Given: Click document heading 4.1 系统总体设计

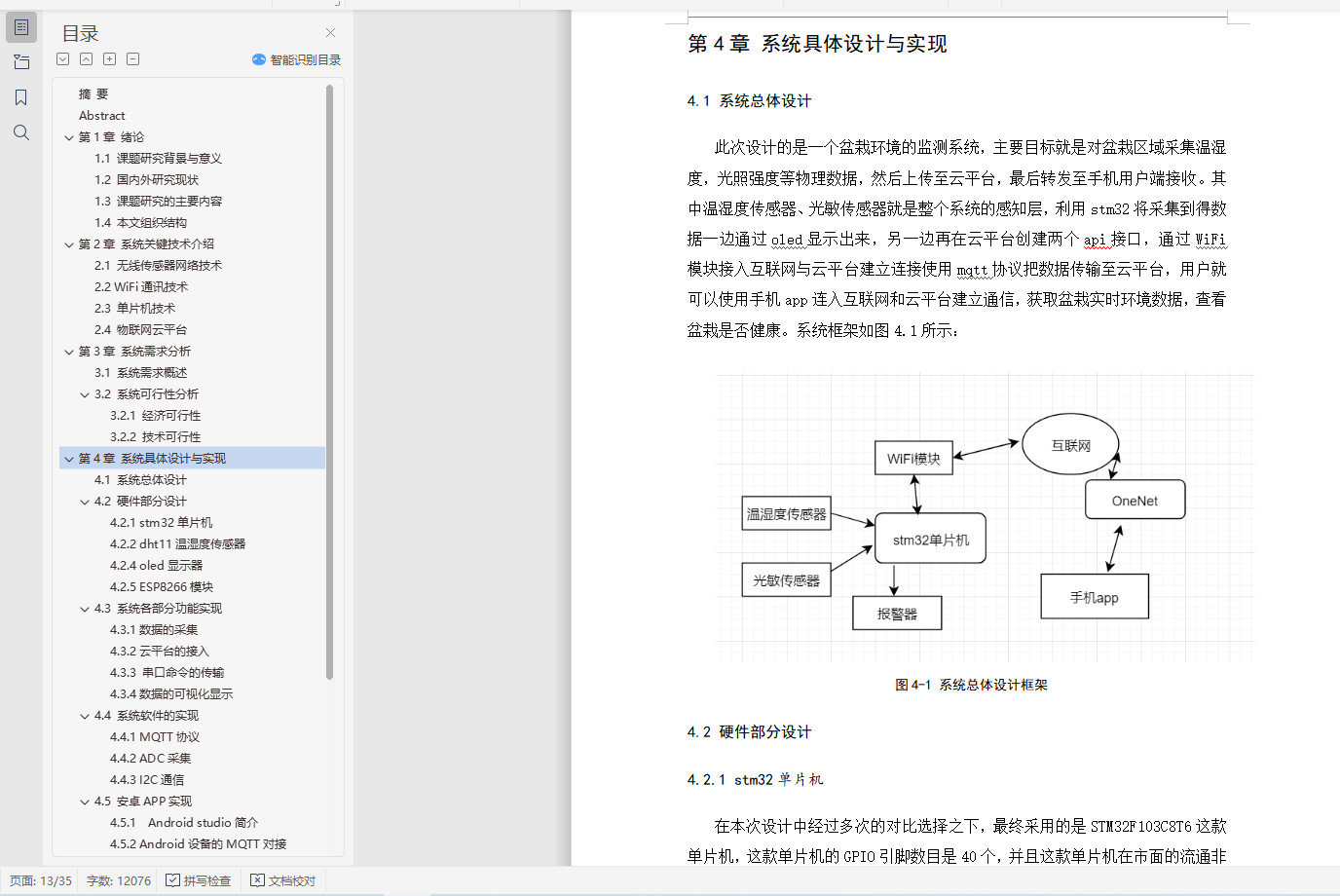Looking at the screenshot, I should pyautogui.click(x=749, y=101).
